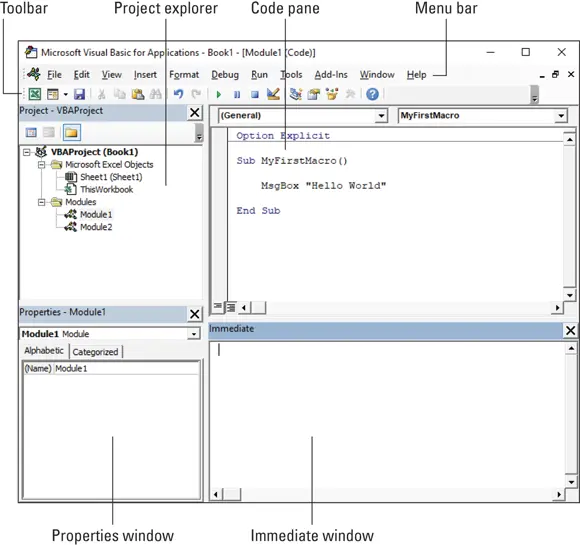The width and height of the screenshot is (580, 545).
Task: Click View Microsoft Excel toolbar icon
Action: point(35,94)
